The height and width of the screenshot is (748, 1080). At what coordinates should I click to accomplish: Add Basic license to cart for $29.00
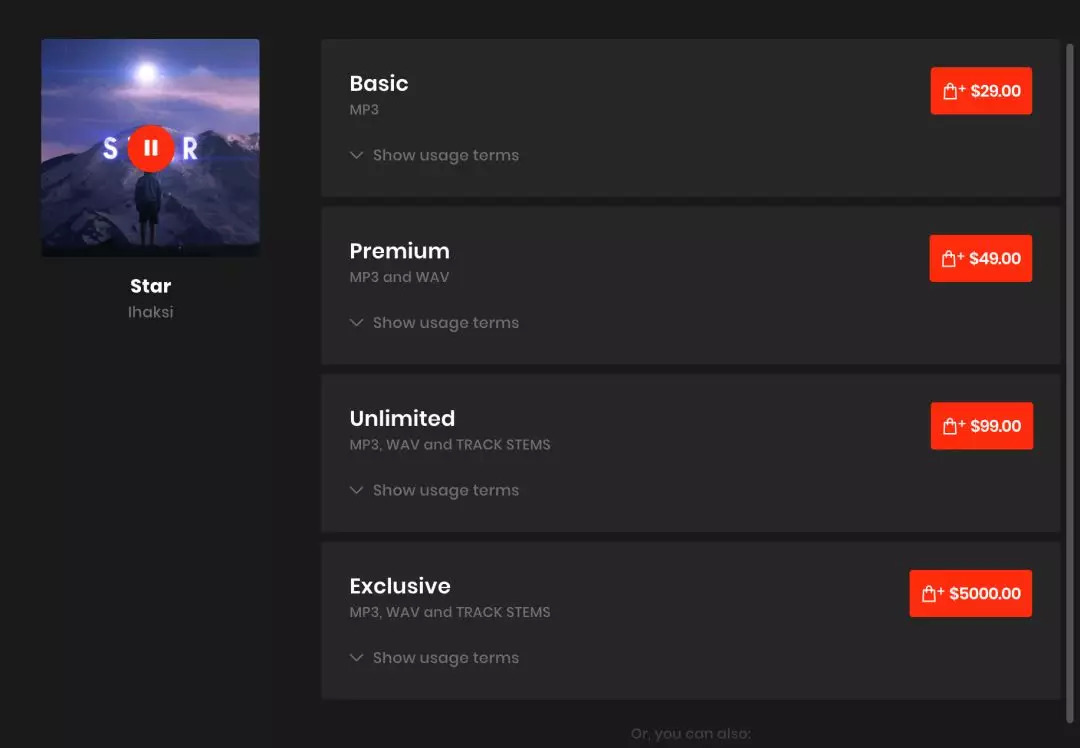[x=981, y=91]
